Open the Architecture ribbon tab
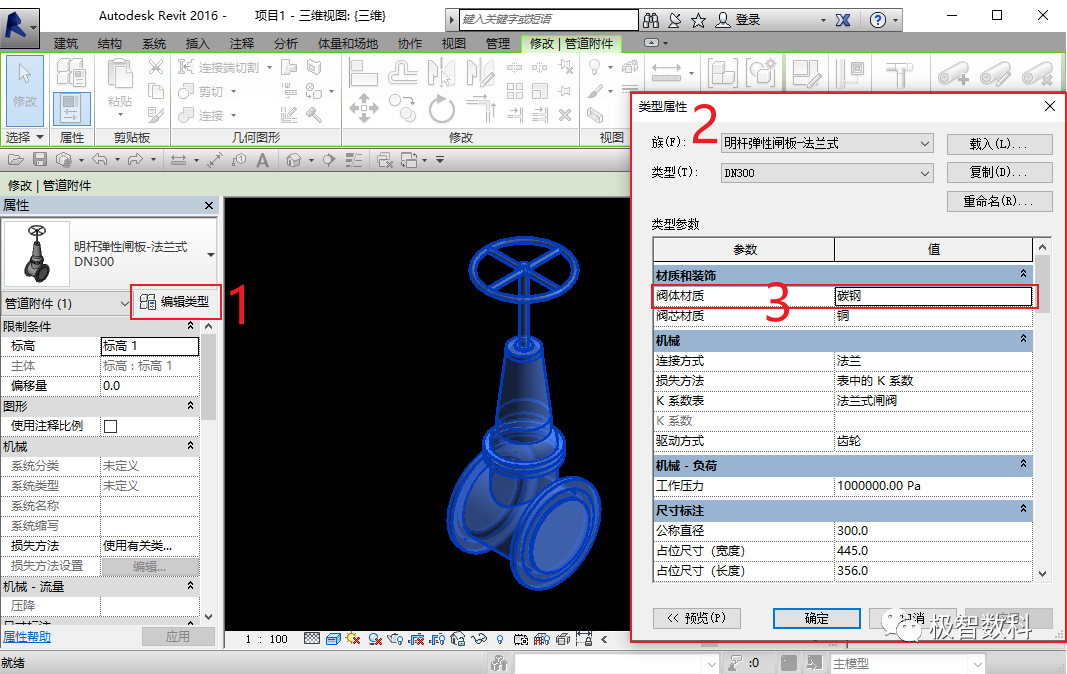Image resolution: width=1067 pixels, height=674 pixels. [x=66, y=44]
